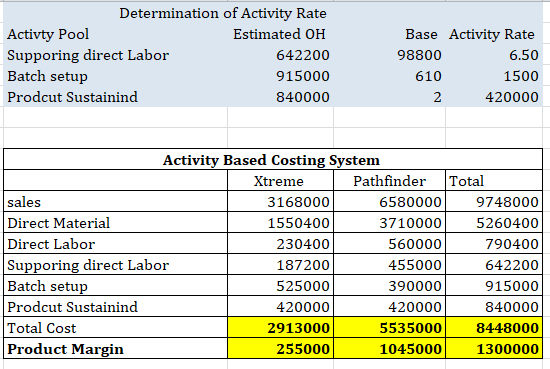Select the 'Direct Labor' row label
This screenshot has width=550, height=369.
(x=51, y=244)
